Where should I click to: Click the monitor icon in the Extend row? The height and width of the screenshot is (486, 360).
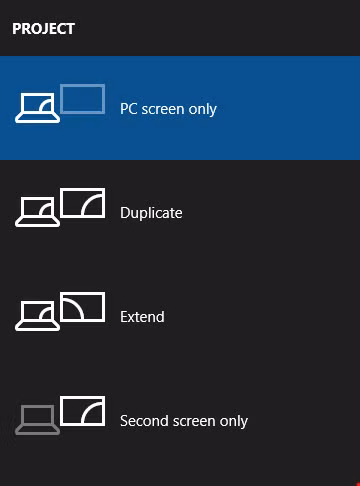coord(83,307)
